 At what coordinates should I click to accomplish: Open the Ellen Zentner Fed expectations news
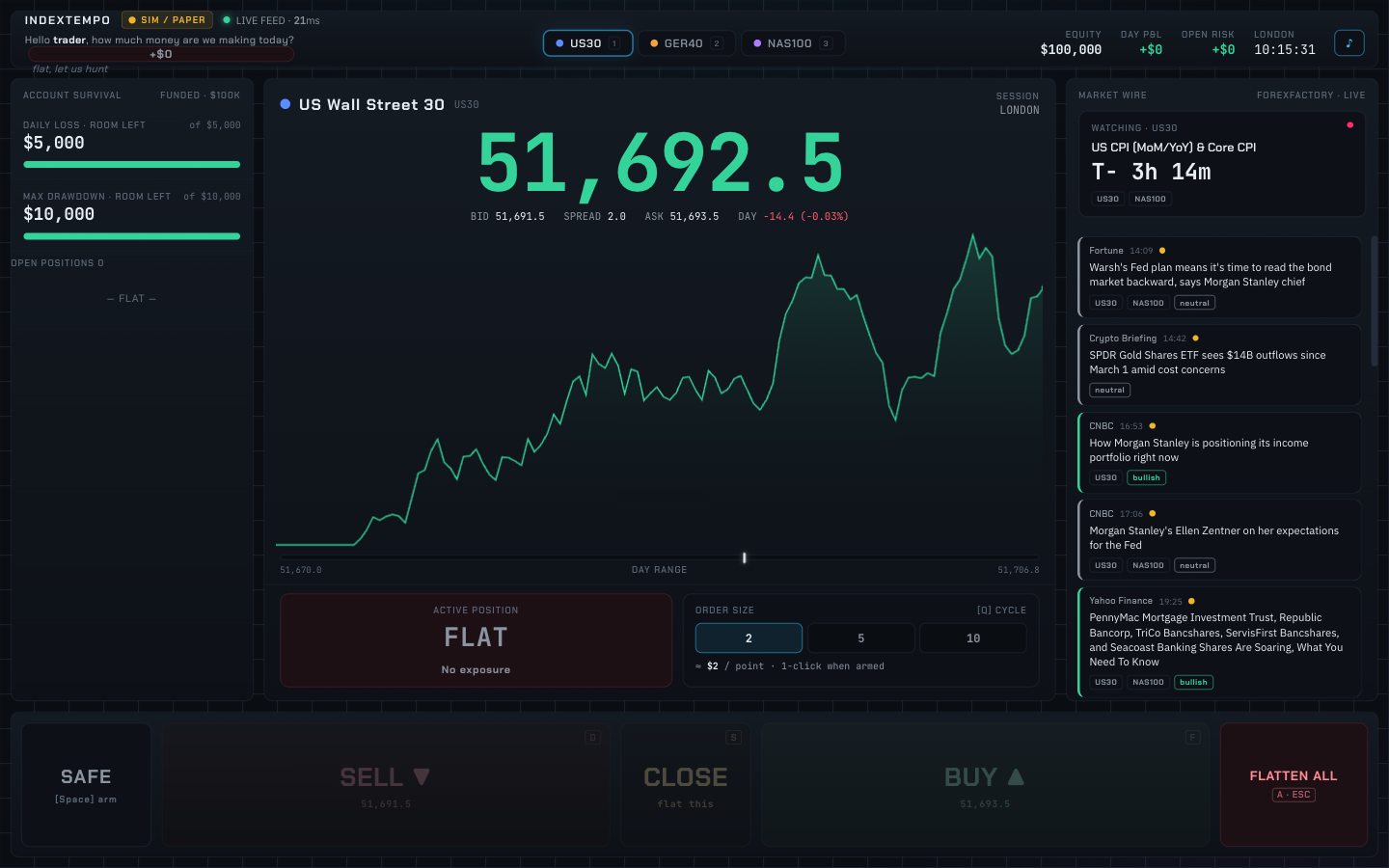pyautogui.click(x=1219, y=540)
